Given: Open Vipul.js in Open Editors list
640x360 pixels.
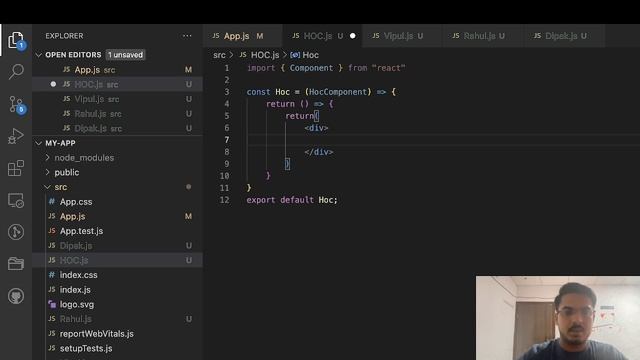Looking at the screenshot, I should [118, 99].
